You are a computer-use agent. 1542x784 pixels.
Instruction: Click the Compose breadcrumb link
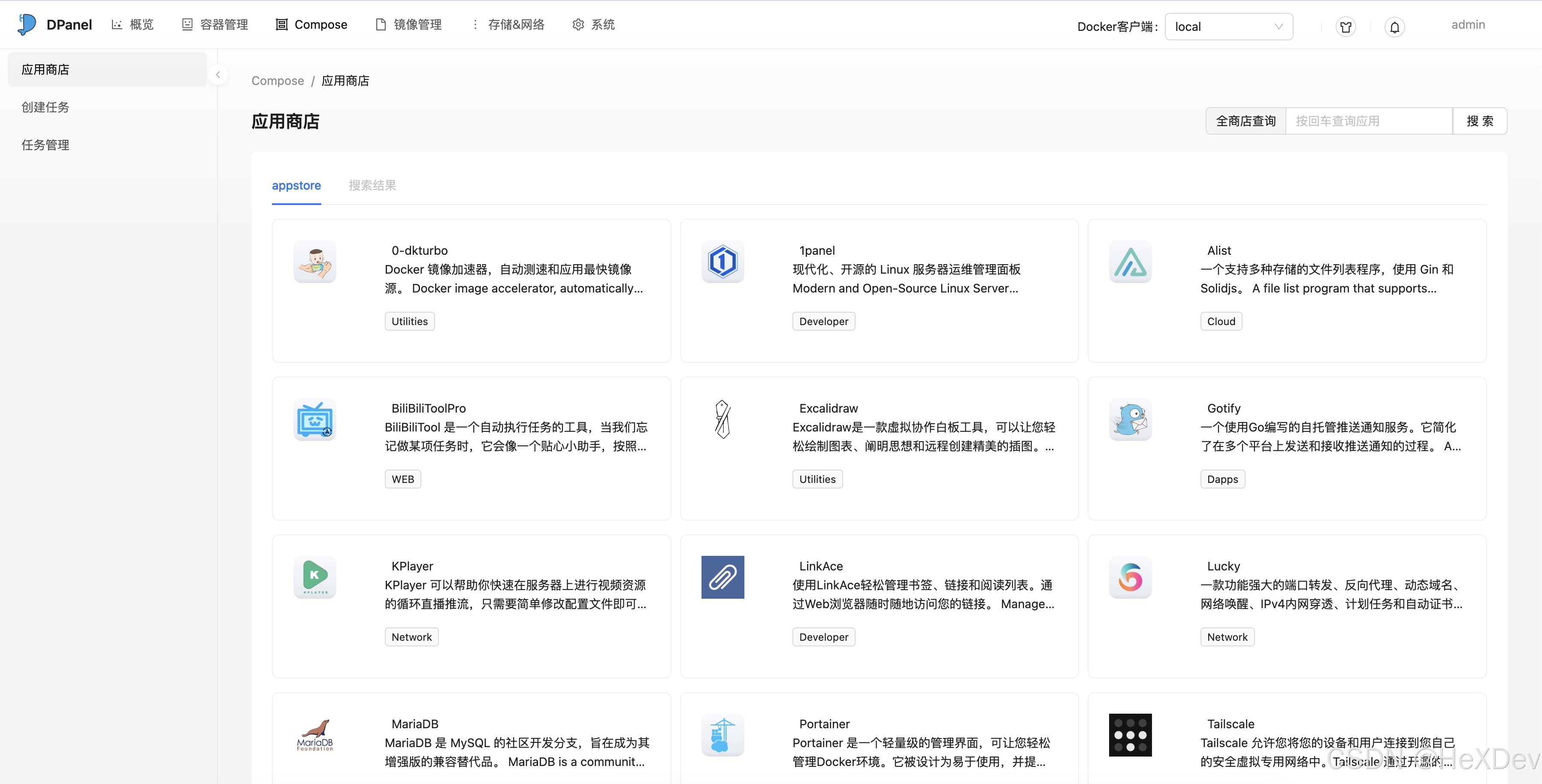tap(278, 81)
